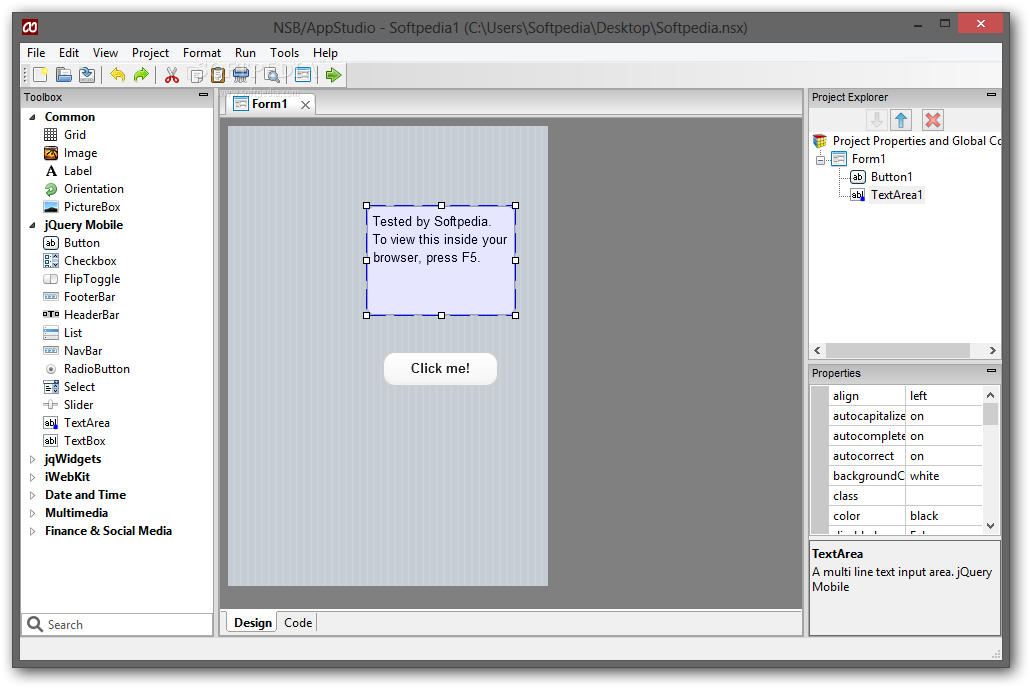The image size is (1030, 688).
Task: Open the Format menu
Action: [202, 53]
